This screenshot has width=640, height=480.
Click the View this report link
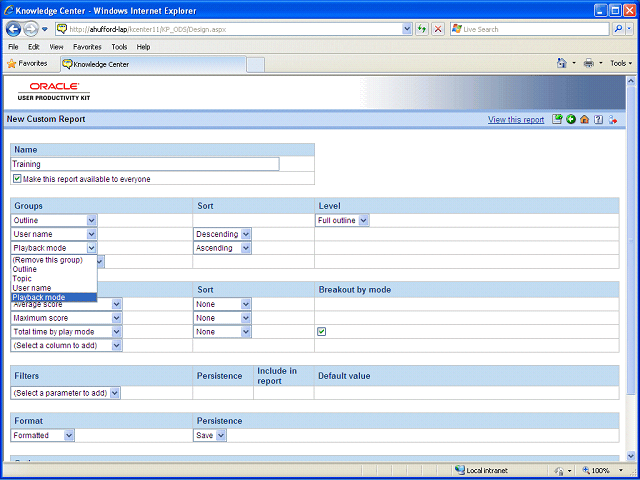pos(516,120)
